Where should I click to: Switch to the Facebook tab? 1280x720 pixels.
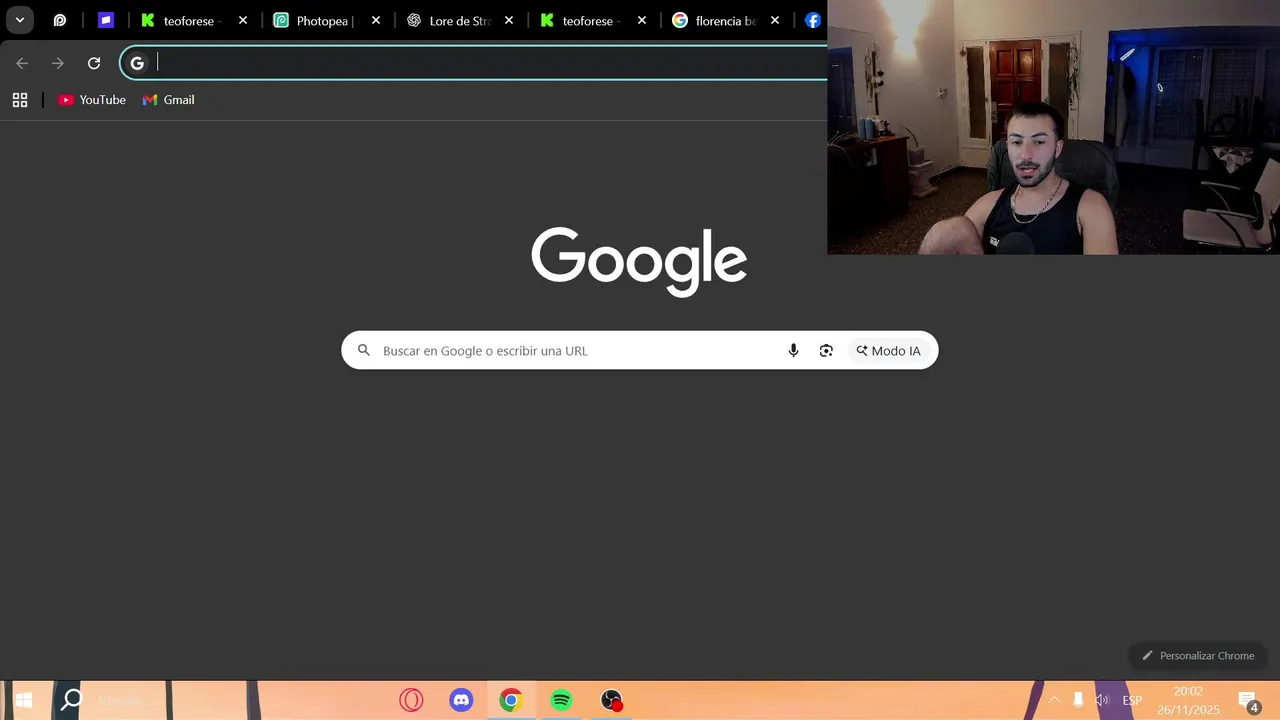(x=812, y=21)
